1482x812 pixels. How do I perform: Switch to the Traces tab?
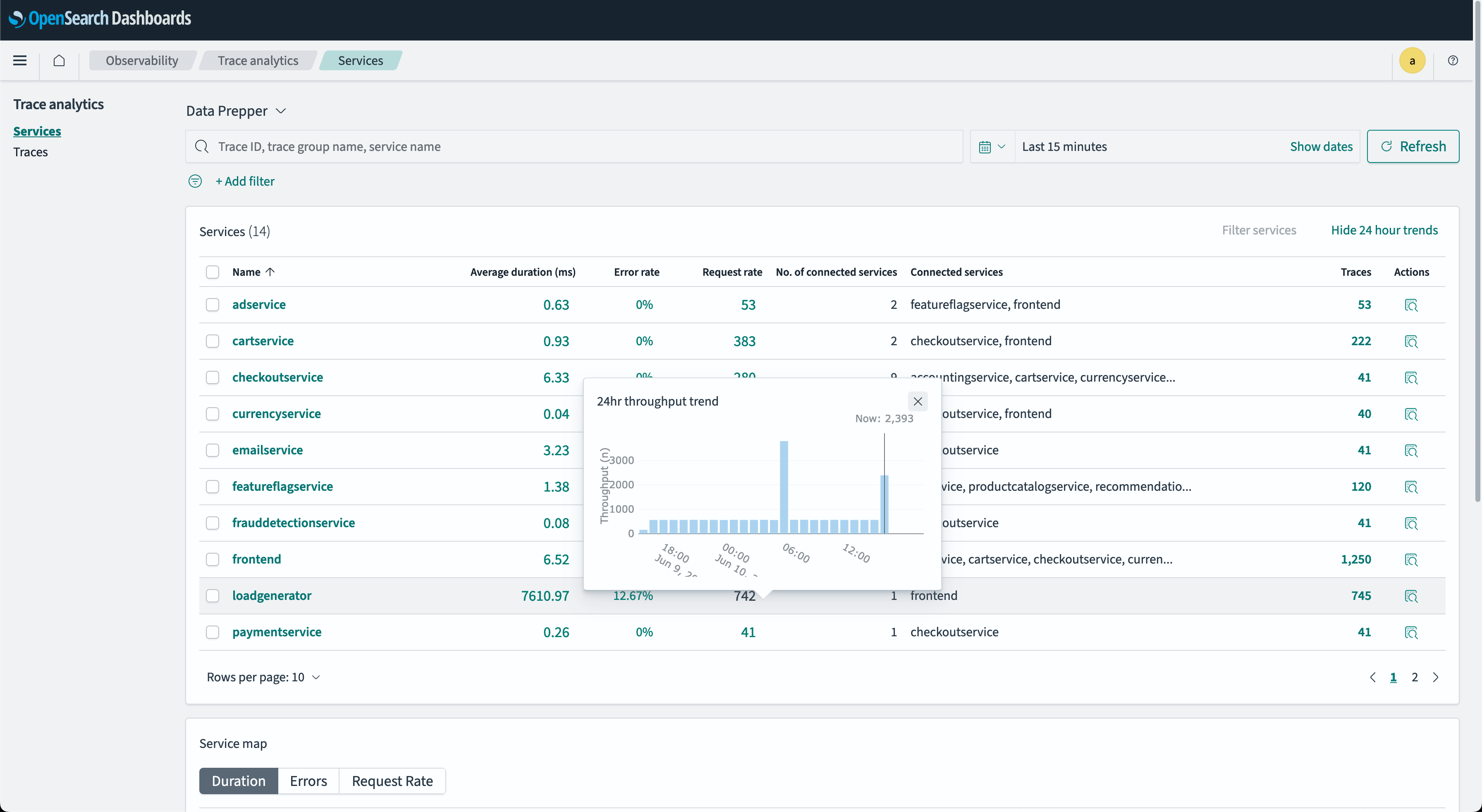click(x=30, y=152)
